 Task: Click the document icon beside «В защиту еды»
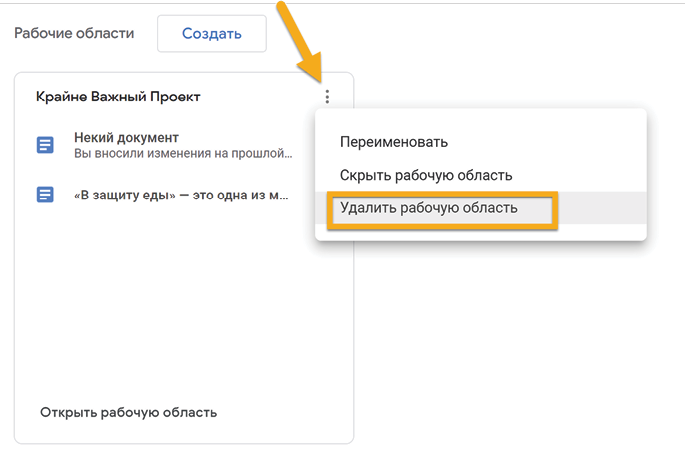(x=45, y=194)
